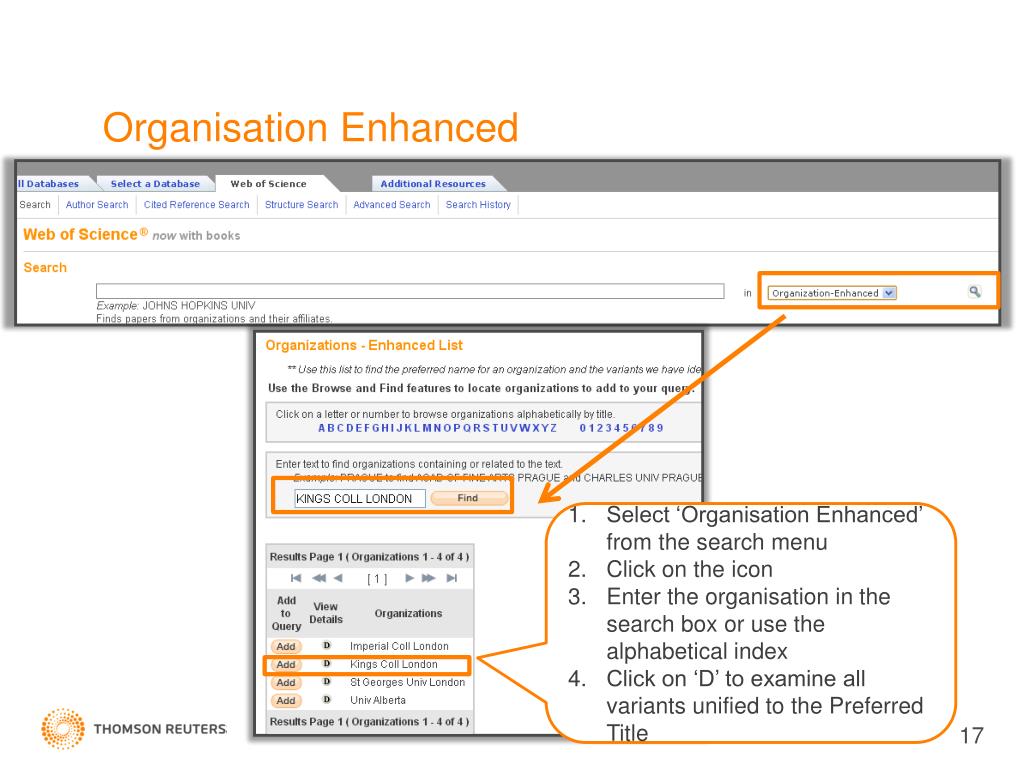Go to Author Search
Screen dimensions: 1024x768
coord(97,204)
